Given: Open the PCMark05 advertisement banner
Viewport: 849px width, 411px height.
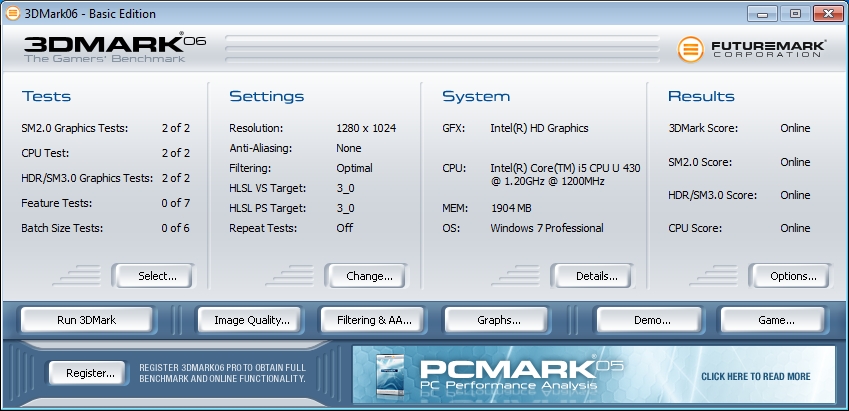Looking at the screenshot, I should (593, 375).
